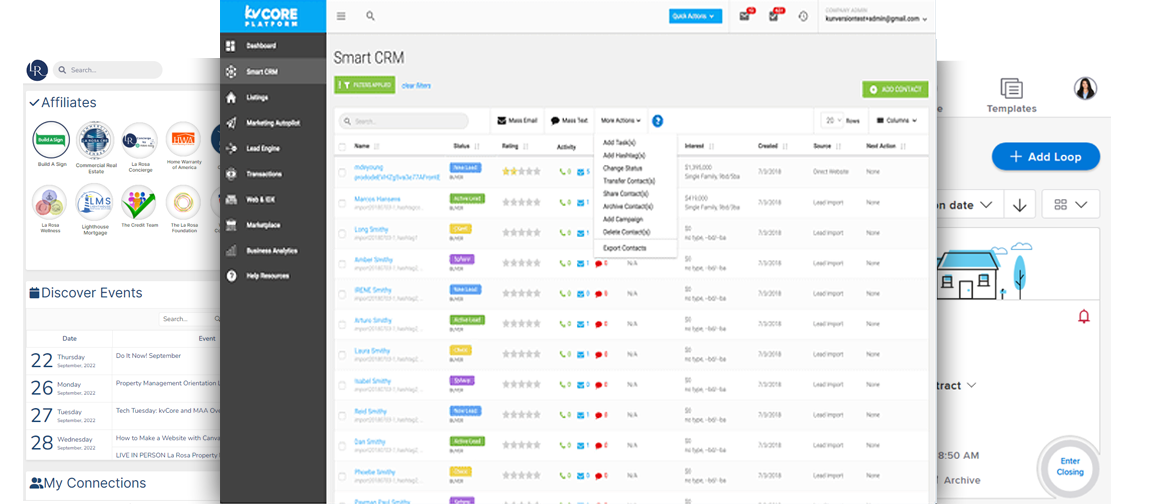Screen dimensions: 1170x504
Task: Sort the table by the Name column
Action: tap(366, 146)
